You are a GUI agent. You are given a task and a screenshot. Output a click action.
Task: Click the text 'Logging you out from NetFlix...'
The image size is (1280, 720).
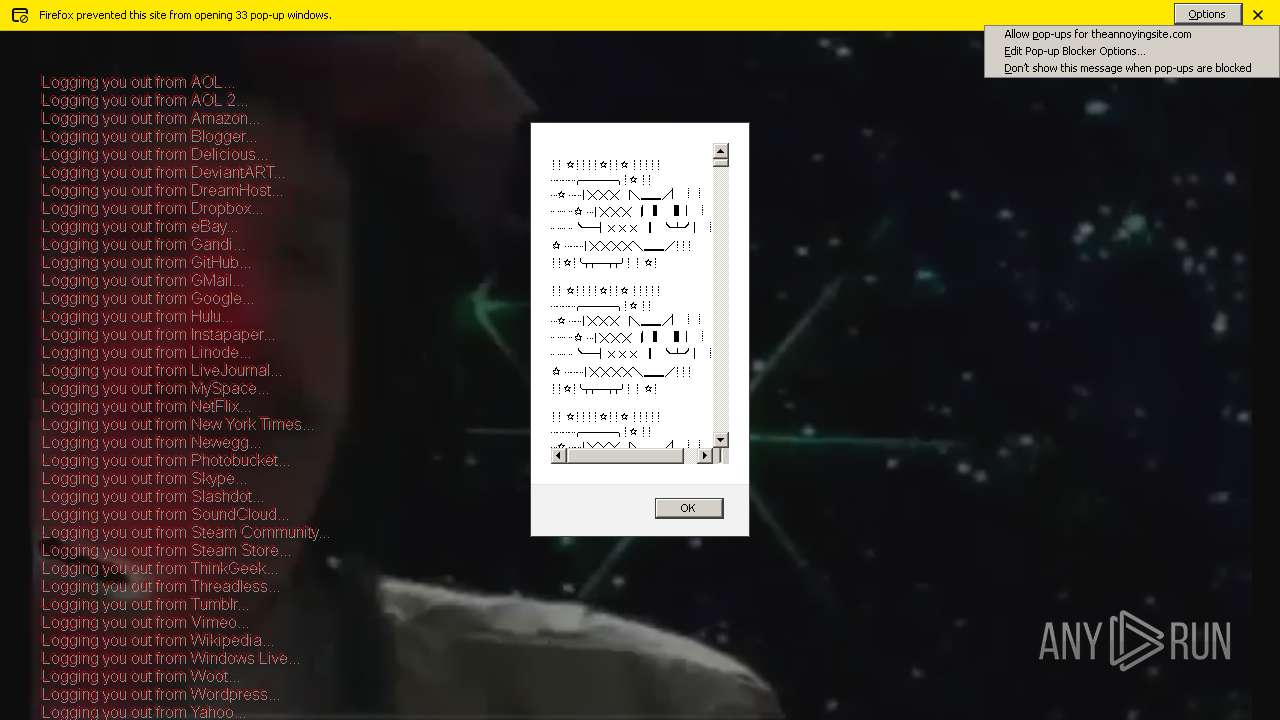click(x=146, y=406)
